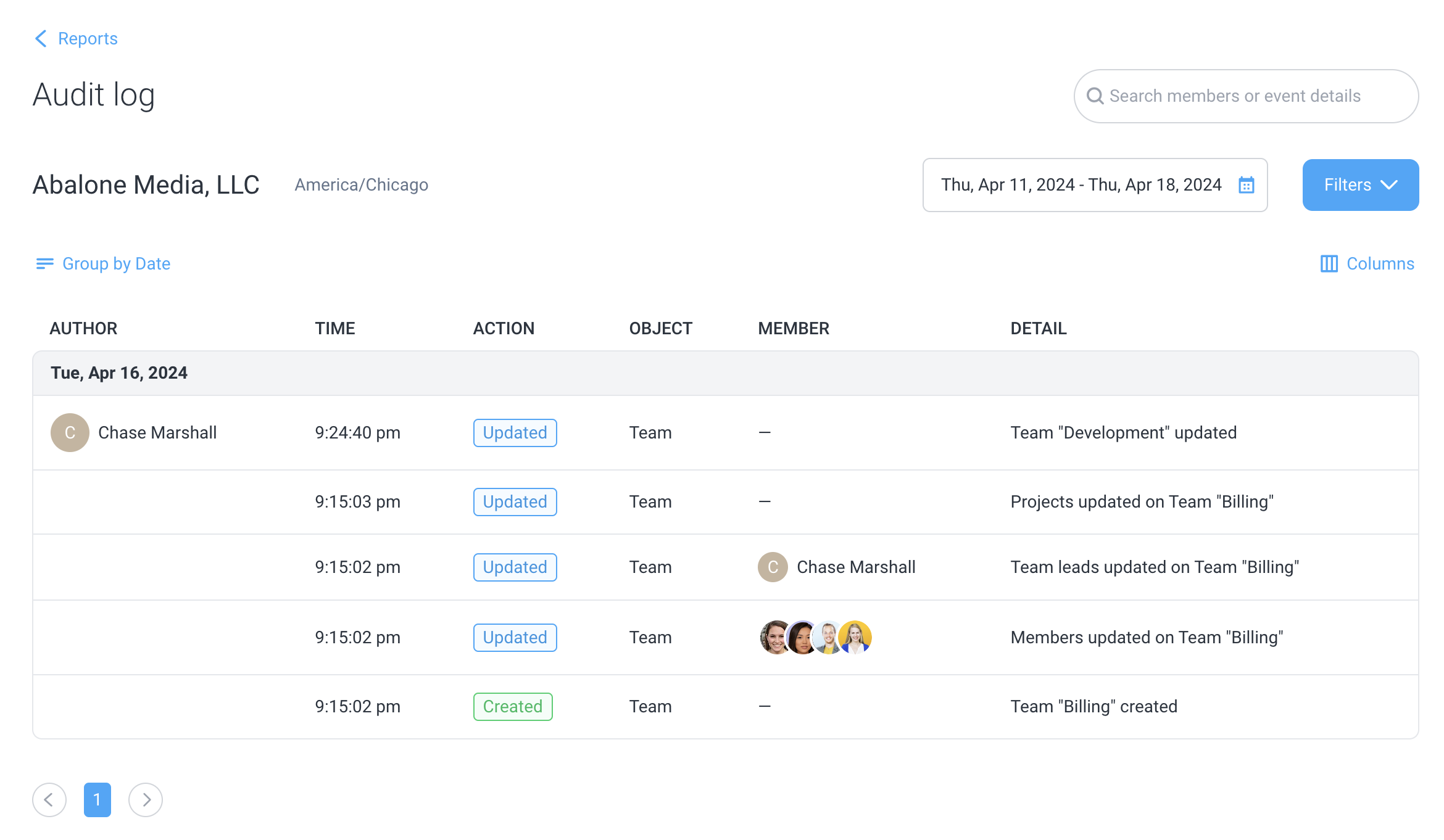Click Chase Marshall's author avatar
Image resolution: width=1444 pixels, height=840 pixels.
[x=70, y=433]
